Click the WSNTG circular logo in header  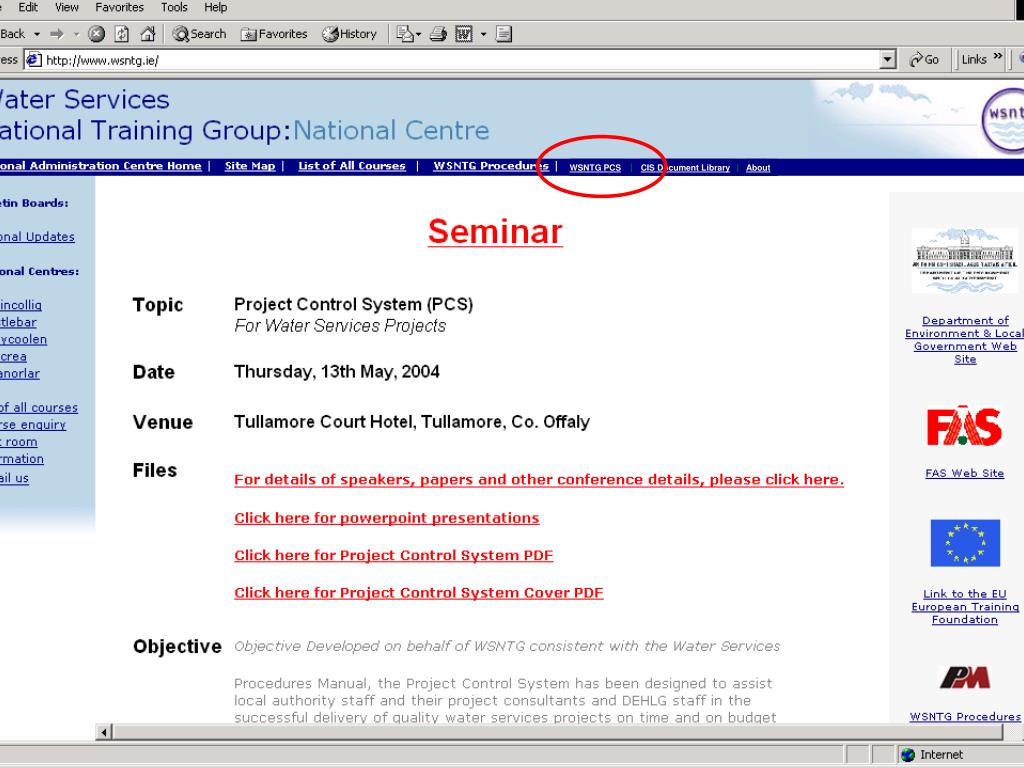(x=1003, y=121)
